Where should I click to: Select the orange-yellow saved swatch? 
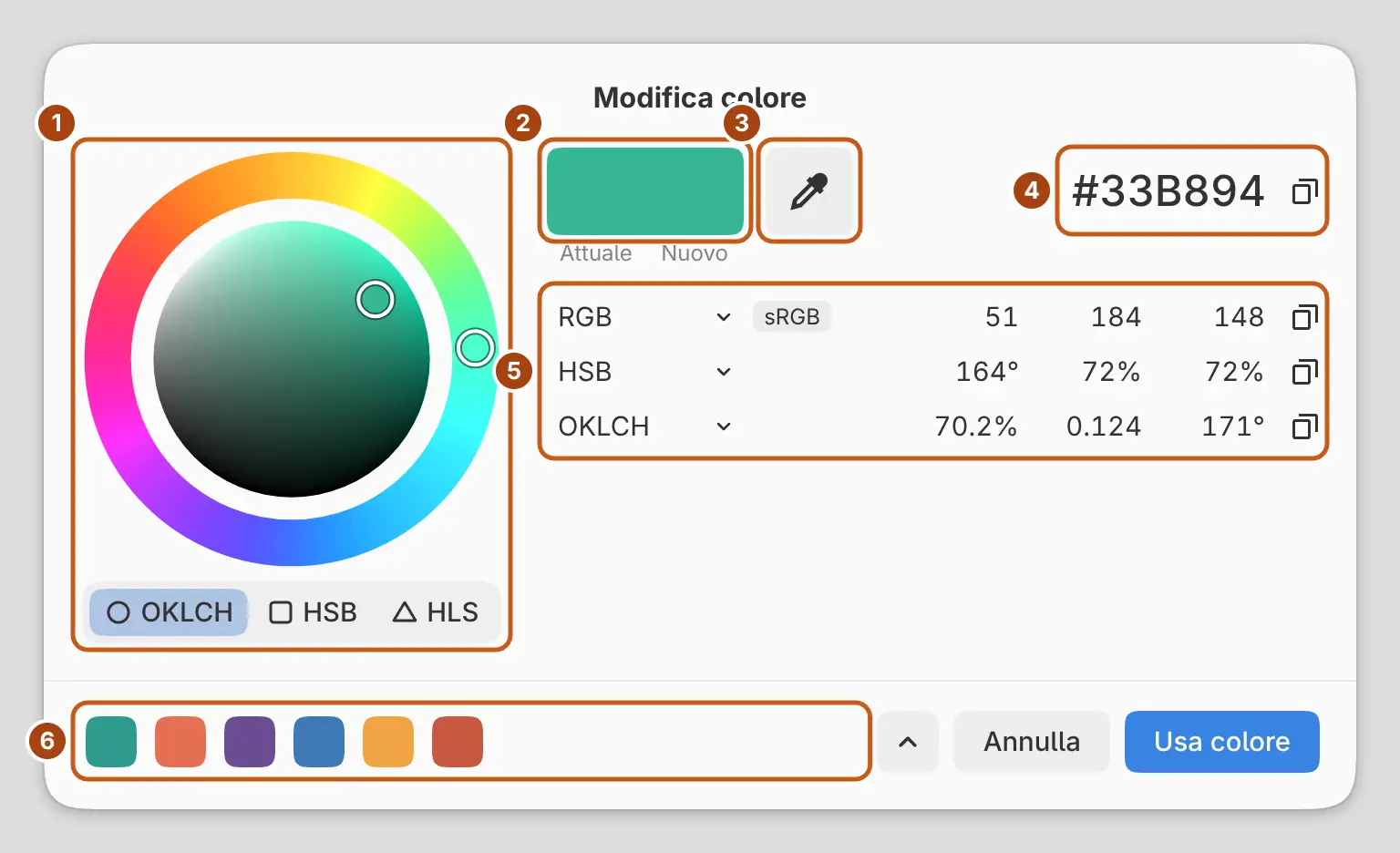click(x=388, y=742)
